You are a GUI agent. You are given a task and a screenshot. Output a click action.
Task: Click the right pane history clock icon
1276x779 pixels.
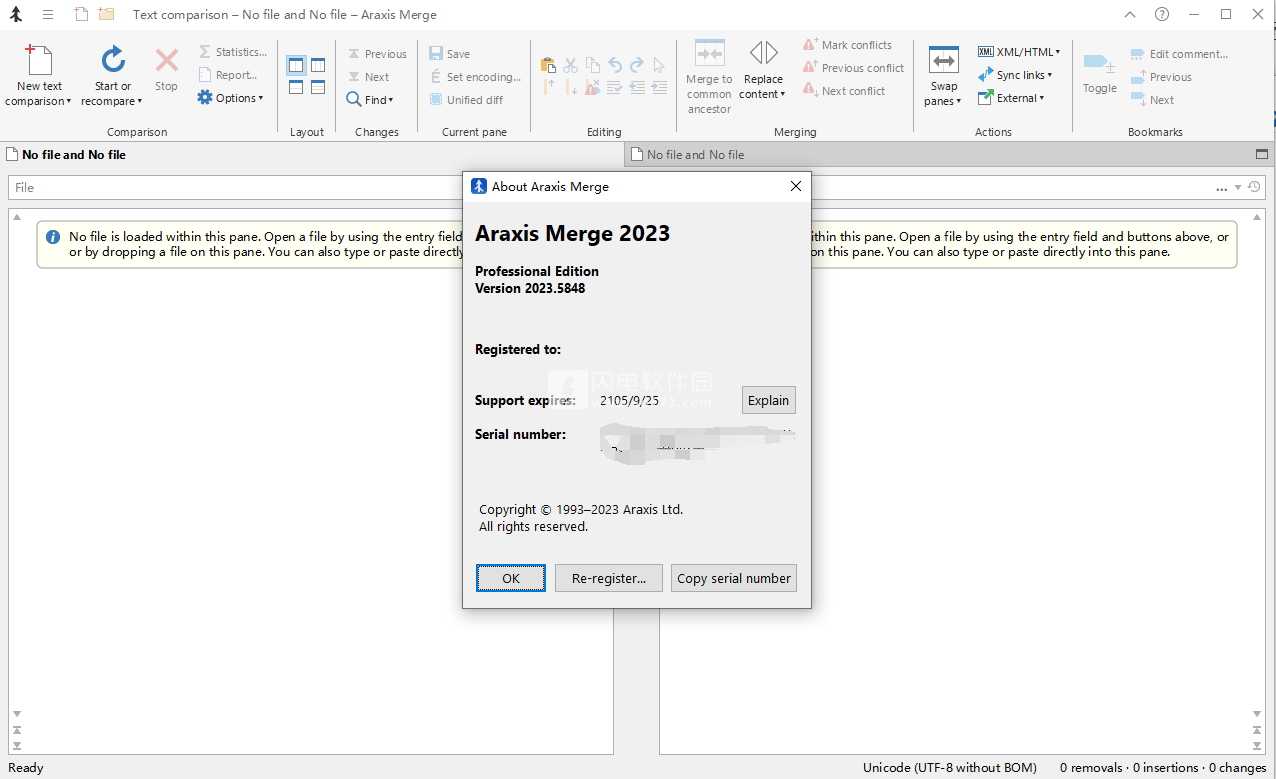(1254, 187)
